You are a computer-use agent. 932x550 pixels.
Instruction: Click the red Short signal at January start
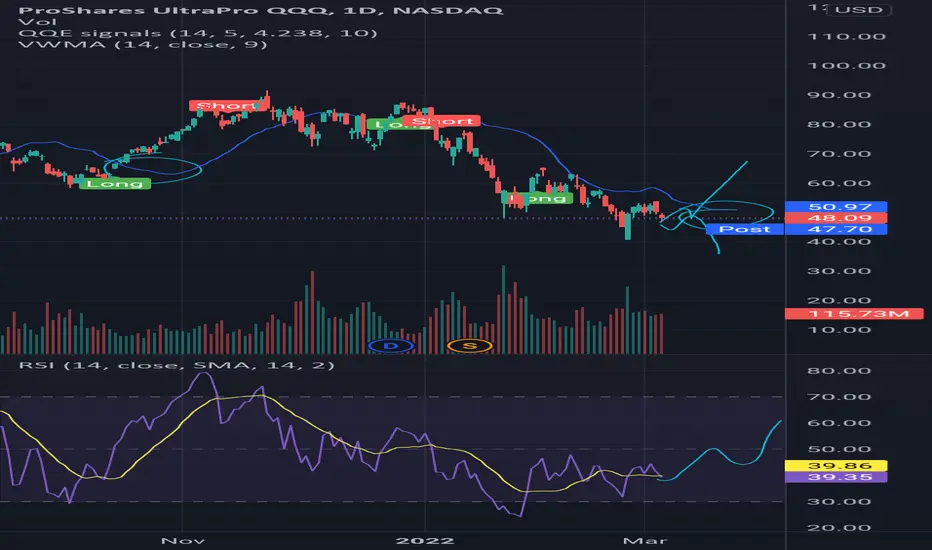442,121
